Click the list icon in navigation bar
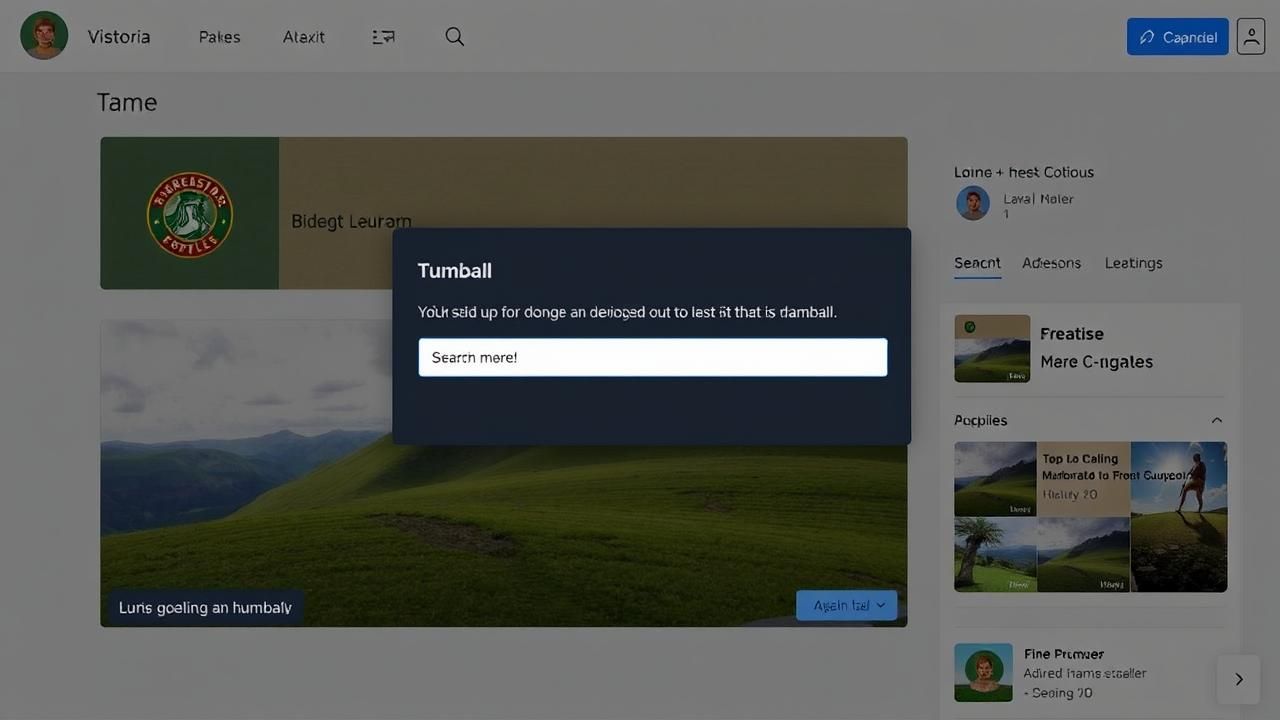The width and height of the screenshot is (1280, 720). point(383,37)
